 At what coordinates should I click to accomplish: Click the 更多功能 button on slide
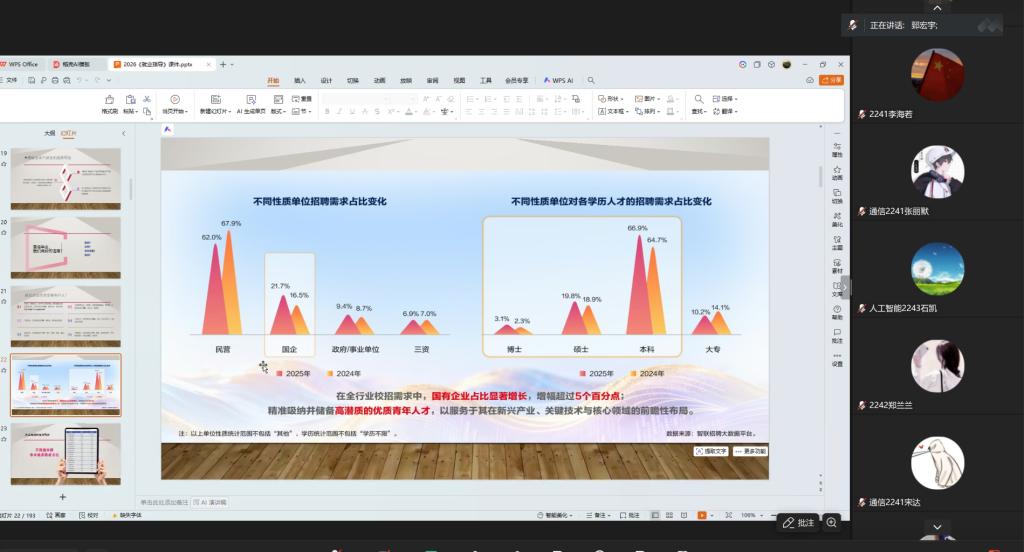[750, 451]
